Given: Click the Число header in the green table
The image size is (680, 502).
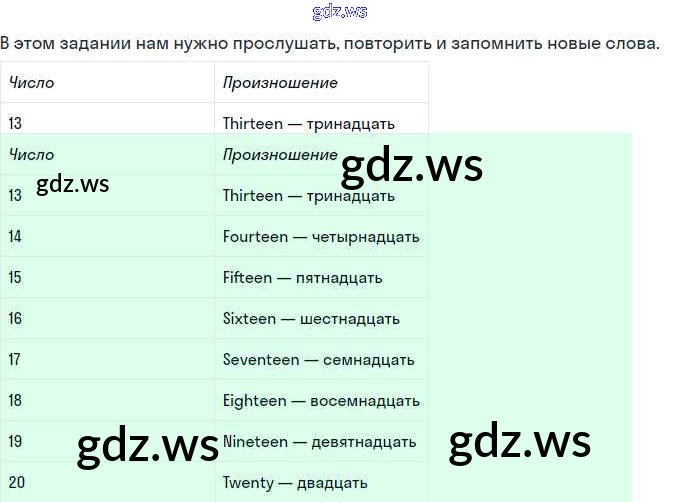Looking at the screenshot, I should [x=31, y=155].
